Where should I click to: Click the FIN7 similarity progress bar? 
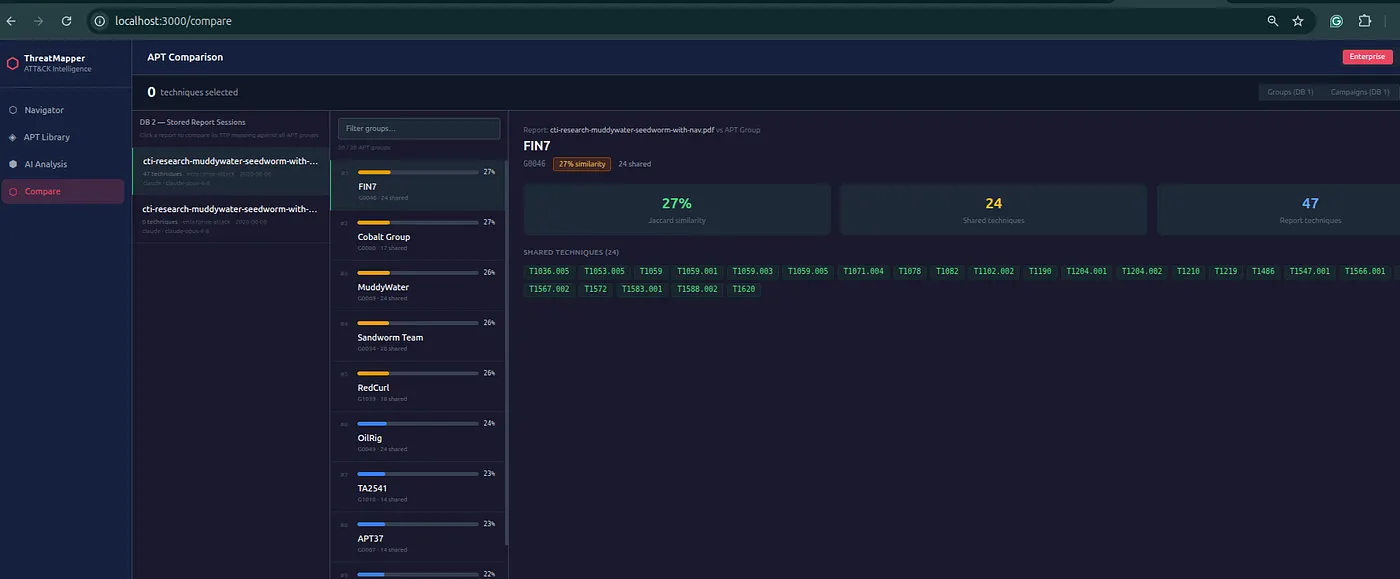pyautogui.click(x=418, y=172)
